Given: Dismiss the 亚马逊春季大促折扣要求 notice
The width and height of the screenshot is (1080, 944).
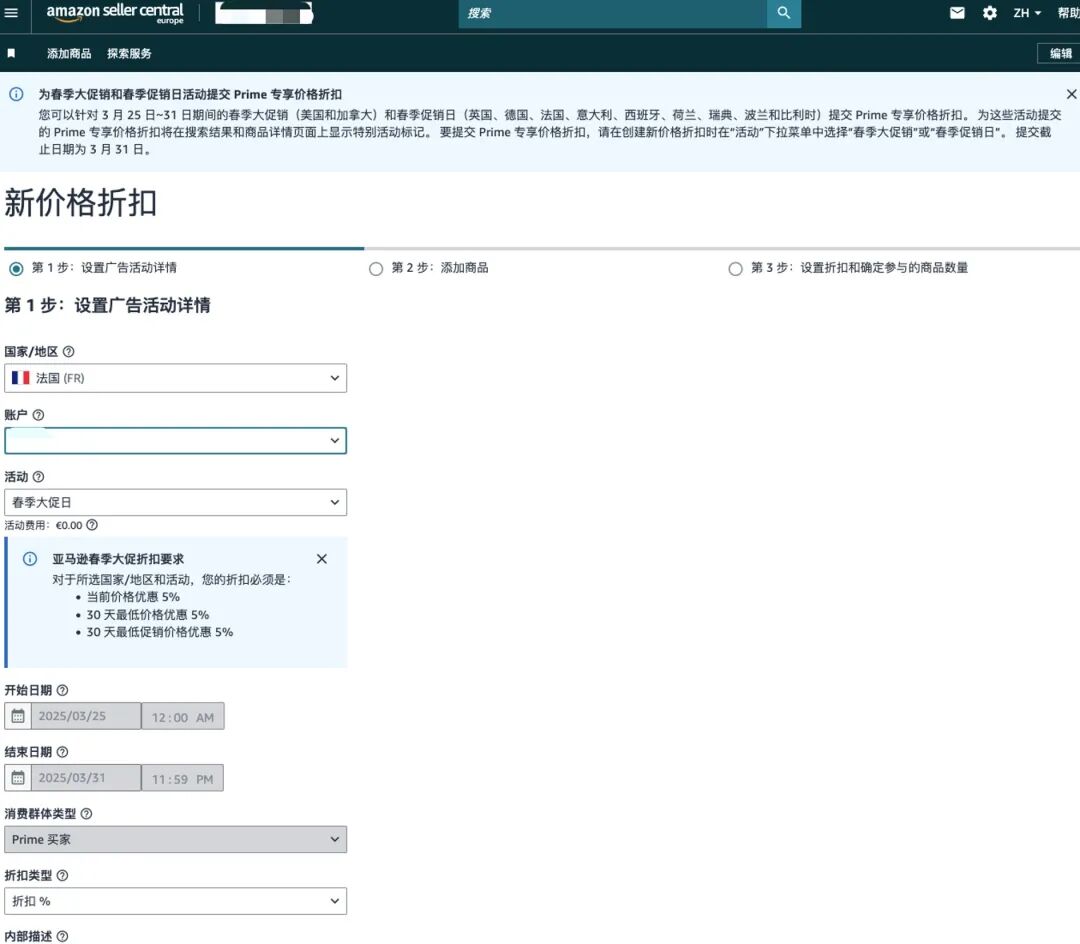Looking at the screenshot, I should tap(322, 559).
